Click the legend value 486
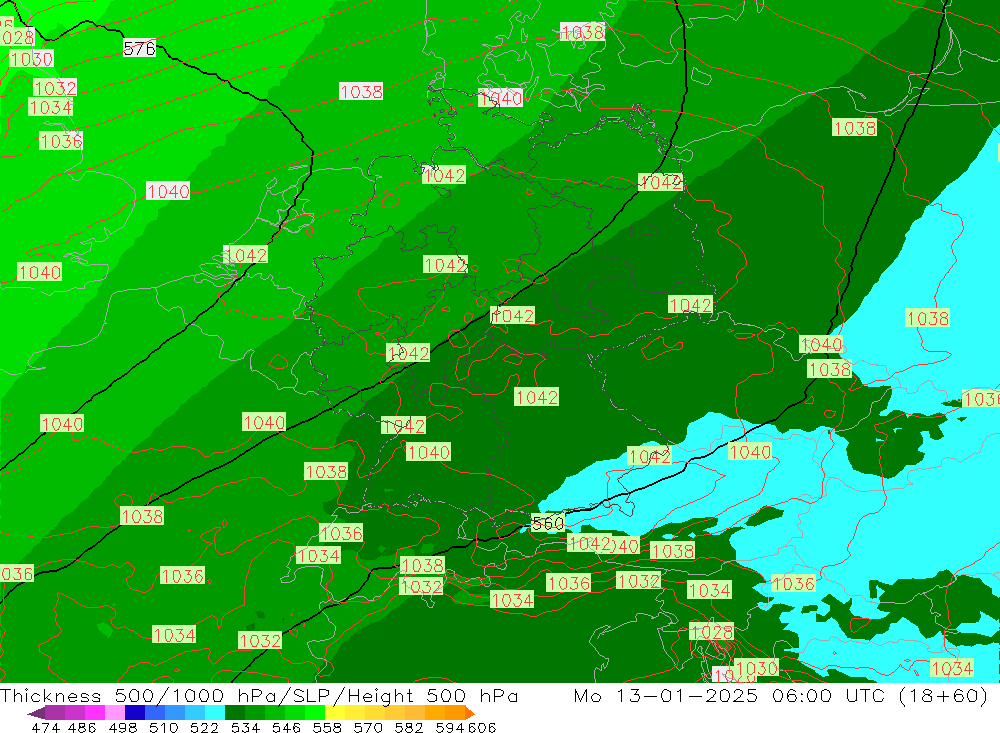This screenshot has height=733, width=1000. pos(82,727)
